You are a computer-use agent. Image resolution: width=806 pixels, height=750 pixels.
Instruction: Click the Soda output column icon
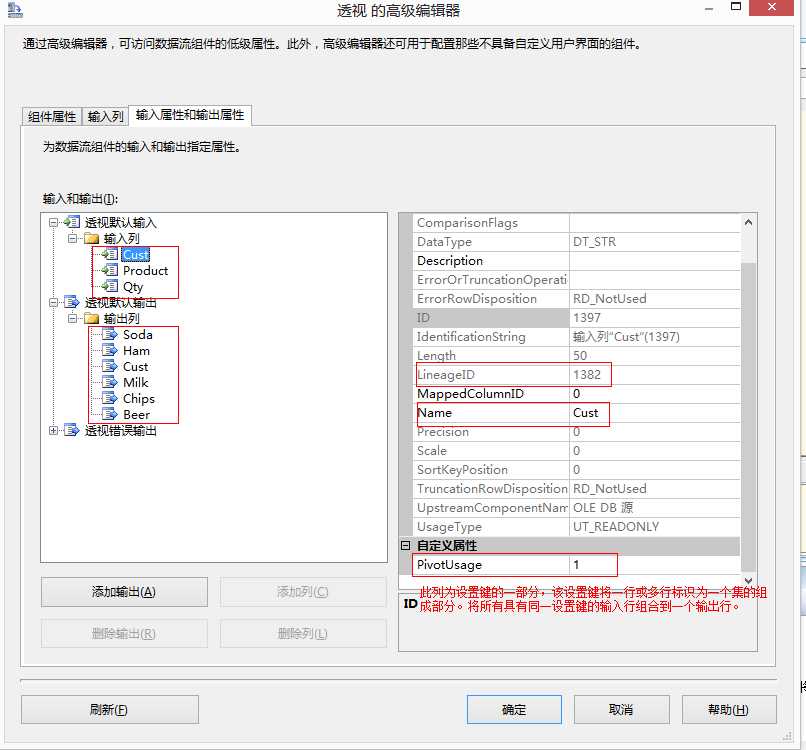click(x=110, y=335)
